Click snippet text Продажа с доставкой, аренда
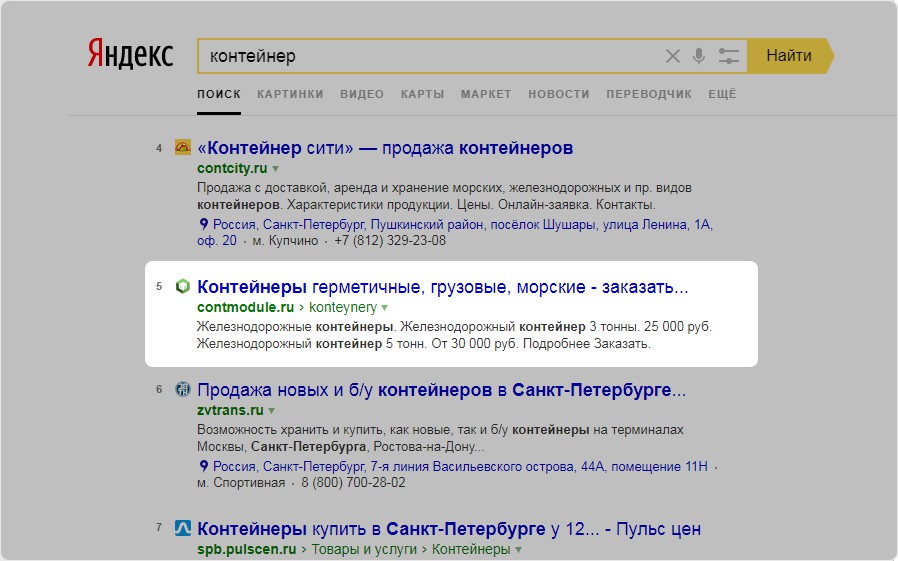This screenshot has width=898, height=561. (292, 188)
